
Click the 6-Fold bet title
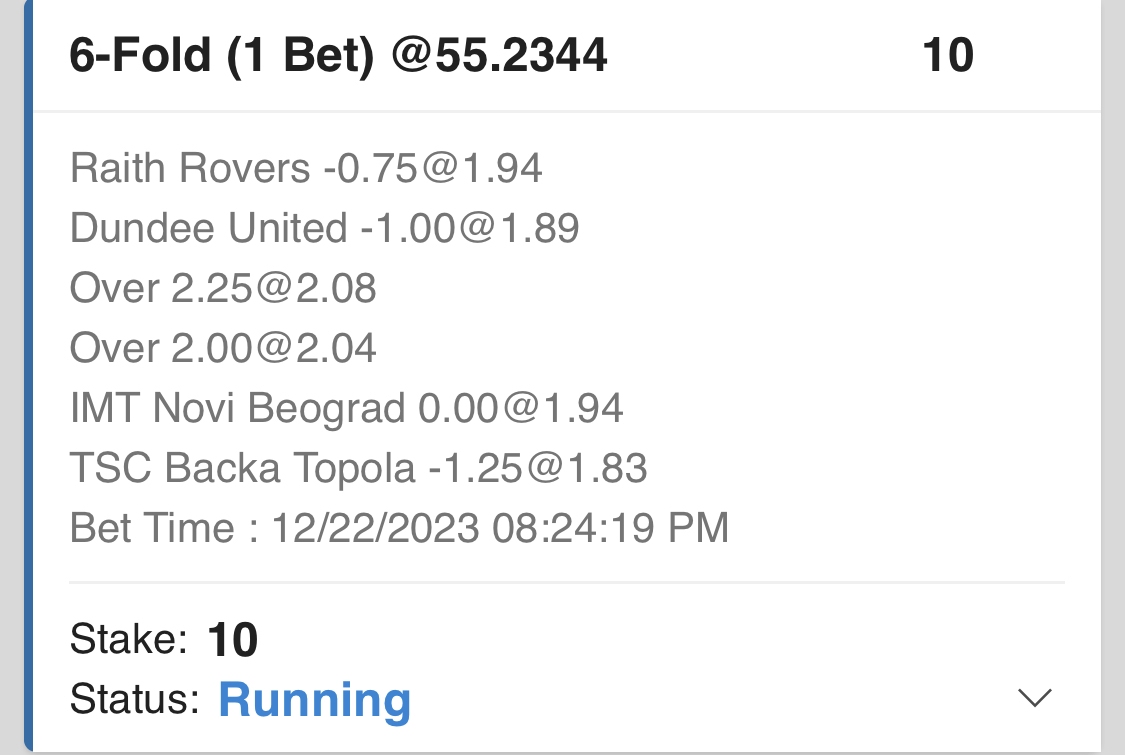(x=139, y=56)
